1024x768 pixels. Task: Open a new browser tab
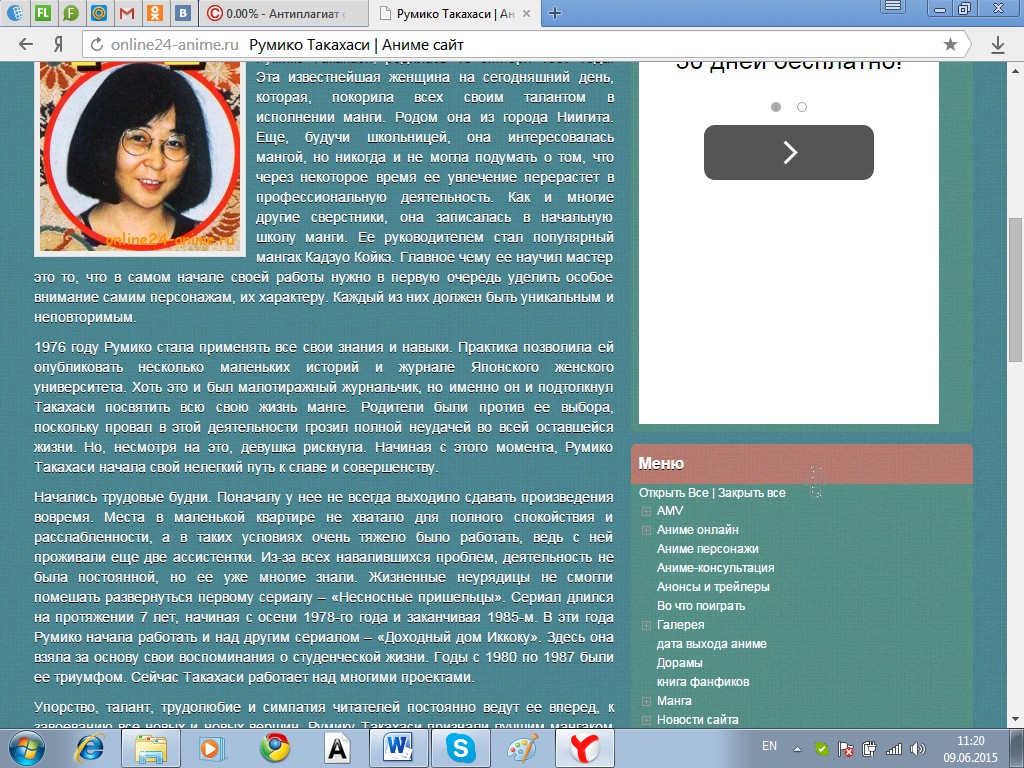(554, 13)
